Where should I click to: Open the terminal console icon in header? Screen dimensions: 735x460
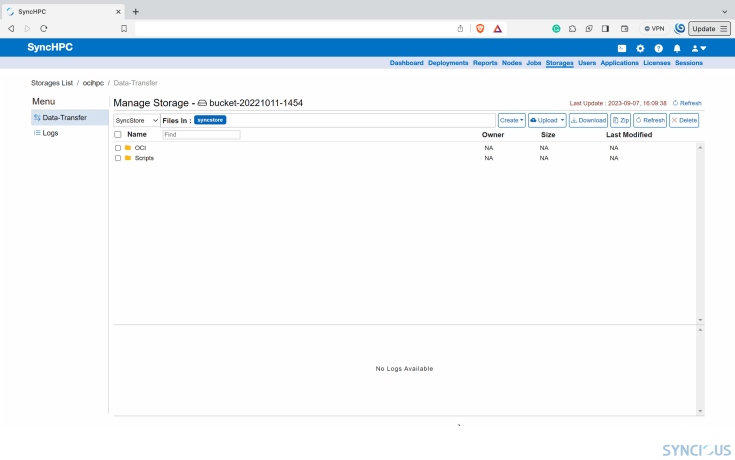point(622,48)
